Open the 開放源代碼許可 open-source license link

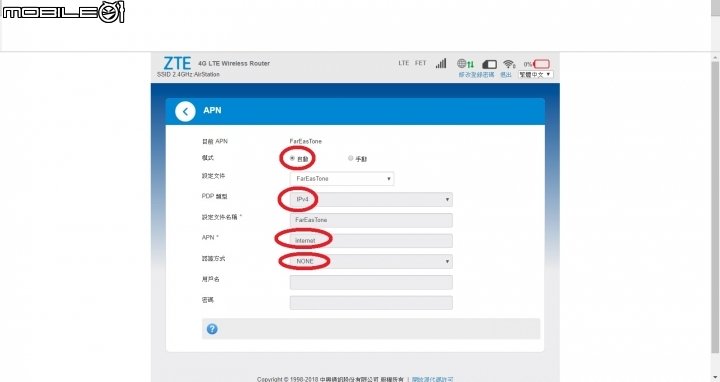(x=433, y=379)
